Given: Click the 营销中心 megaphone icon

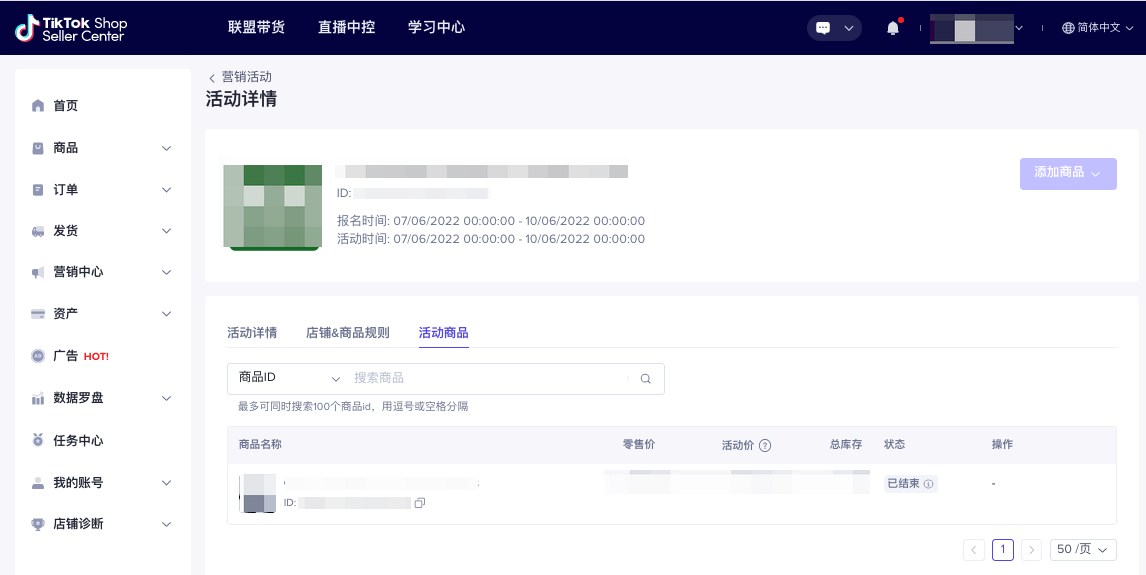Looking at the screenshot, I should tap(38, 273).
